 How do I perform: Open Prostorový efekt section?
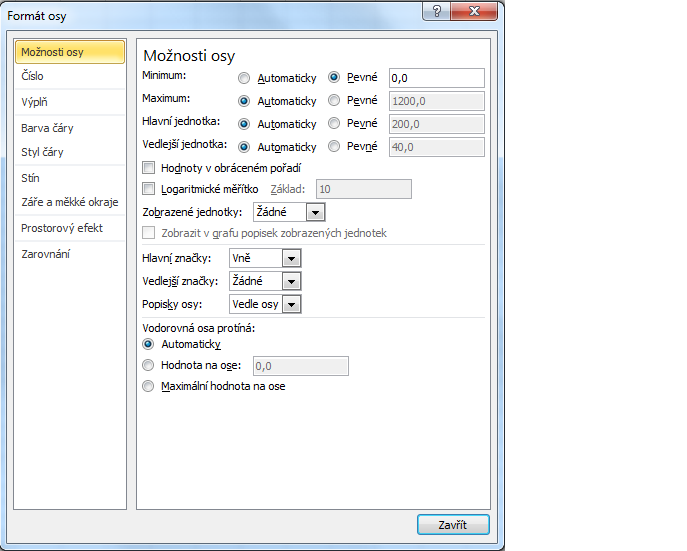[x=62, y=228]
